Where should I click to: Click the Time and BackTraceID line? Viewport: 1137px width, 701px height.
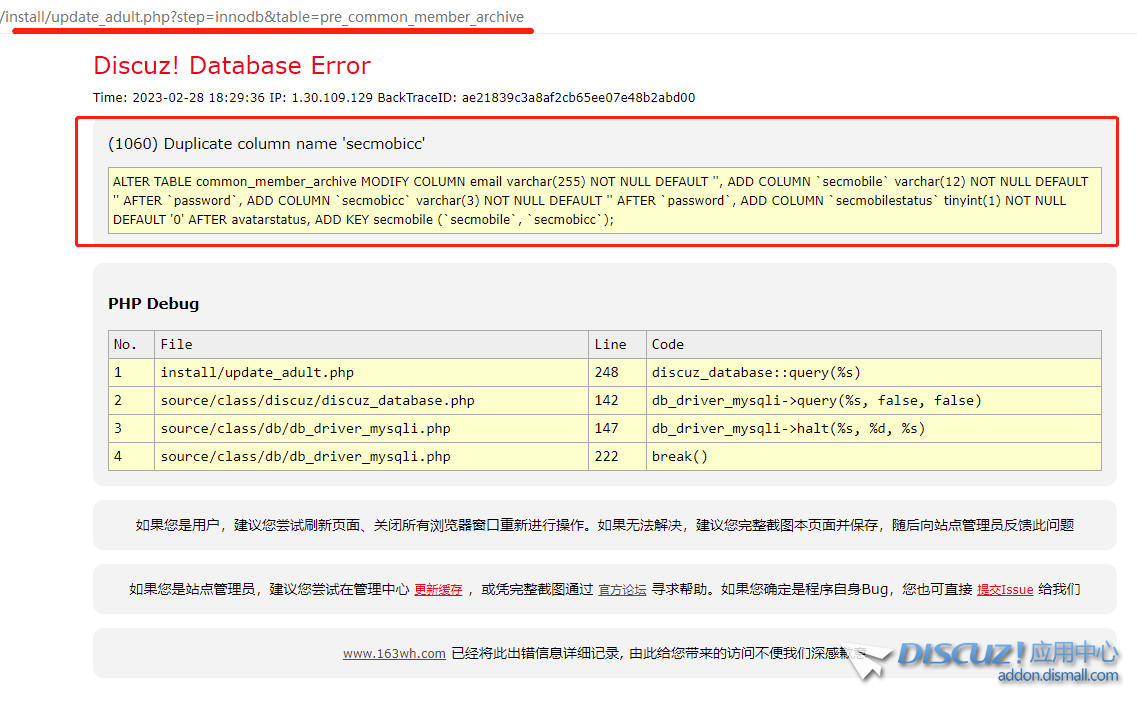[x=394, y=98]
